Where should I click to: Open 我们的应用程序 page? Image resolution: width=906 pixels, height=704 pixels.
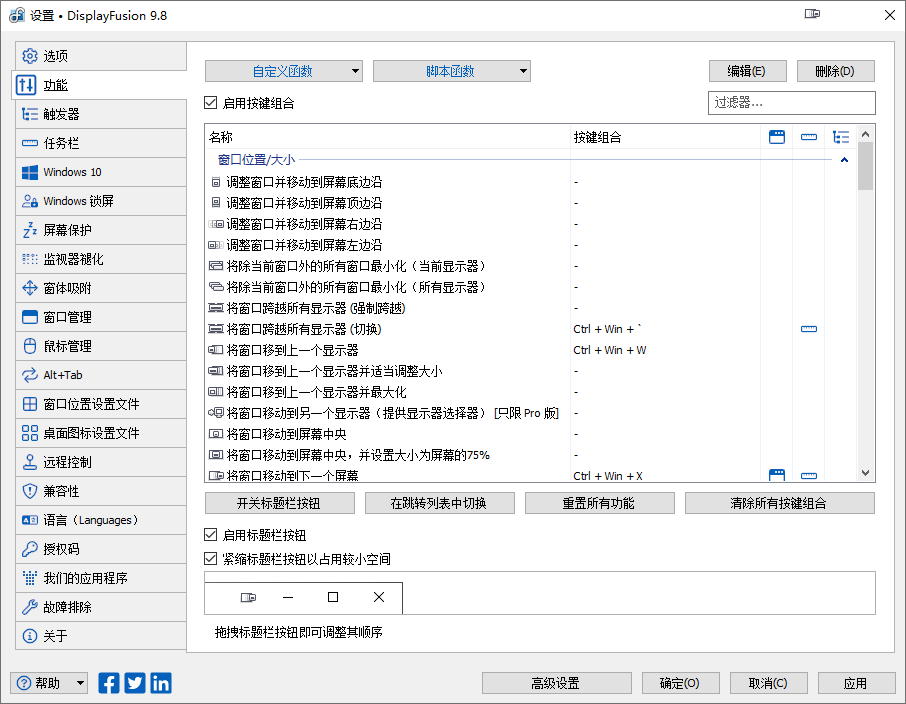click(101, 578)
